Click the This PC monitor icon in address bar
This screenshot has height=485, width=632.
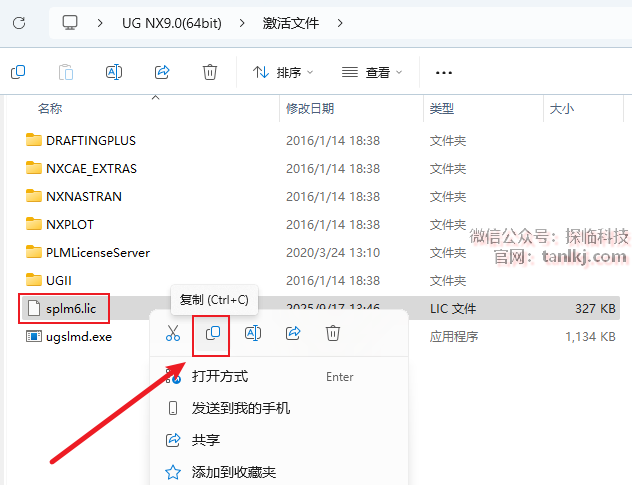(70, 23)
